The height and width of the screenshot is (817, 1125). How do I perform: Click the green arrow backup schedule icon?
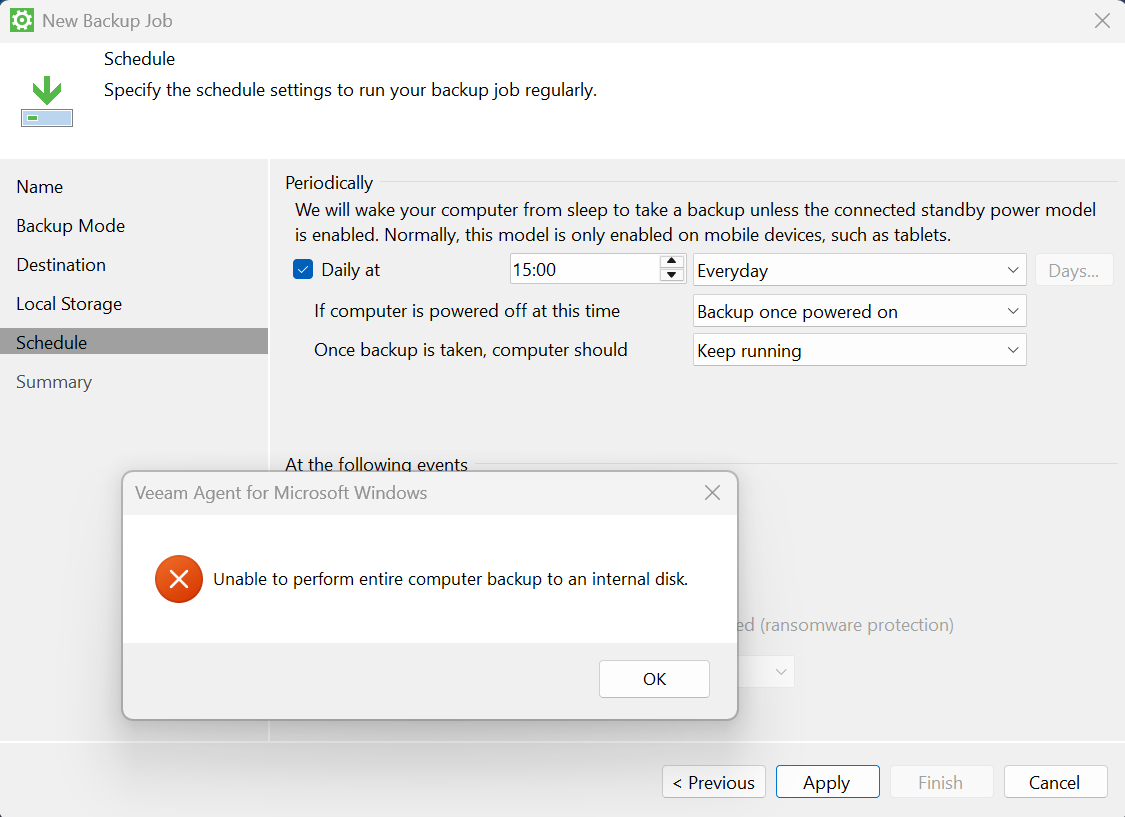point(46,104)
